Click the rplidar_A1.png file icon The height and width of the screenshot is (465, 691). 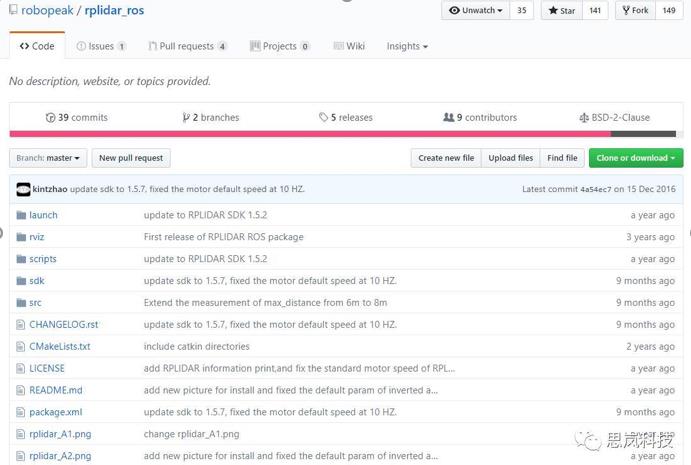click(x=20, y=434)
